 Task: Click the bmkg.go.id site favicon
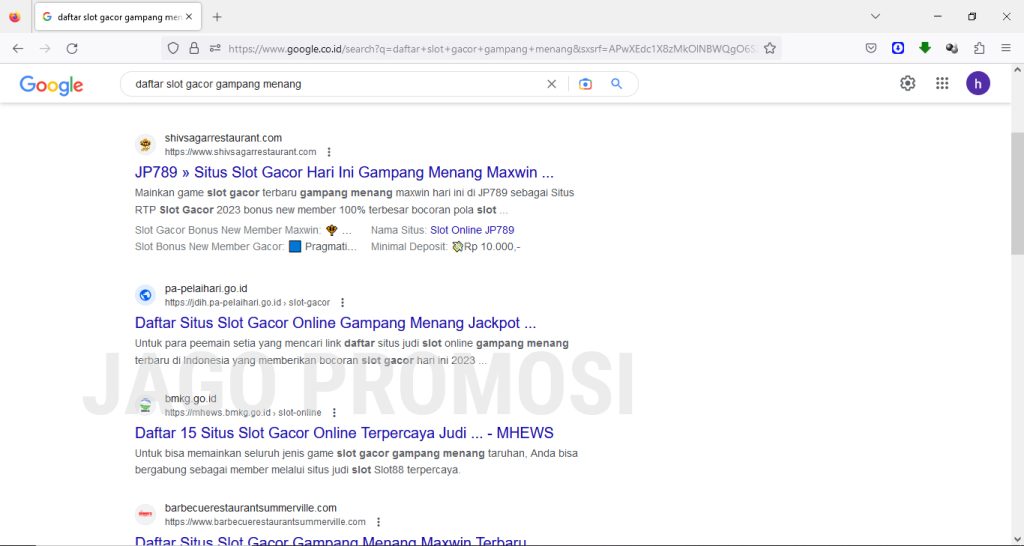point(146,405)
